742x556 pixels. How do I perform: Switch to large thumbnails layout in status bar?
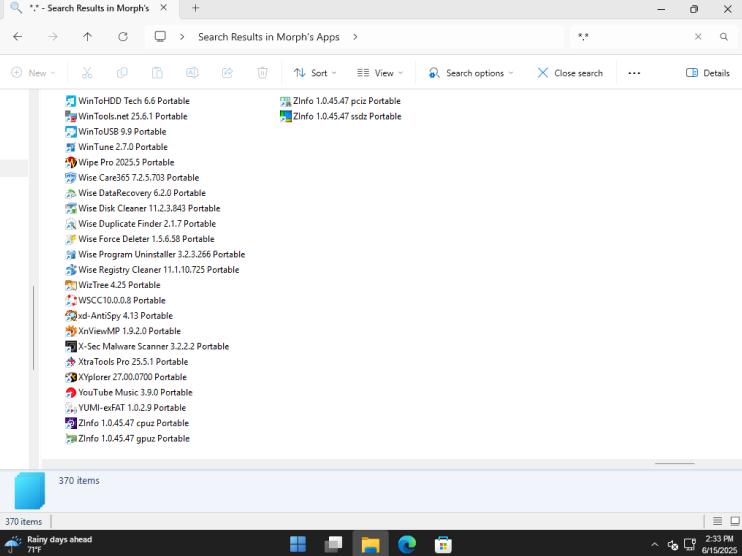click(734, 521)
